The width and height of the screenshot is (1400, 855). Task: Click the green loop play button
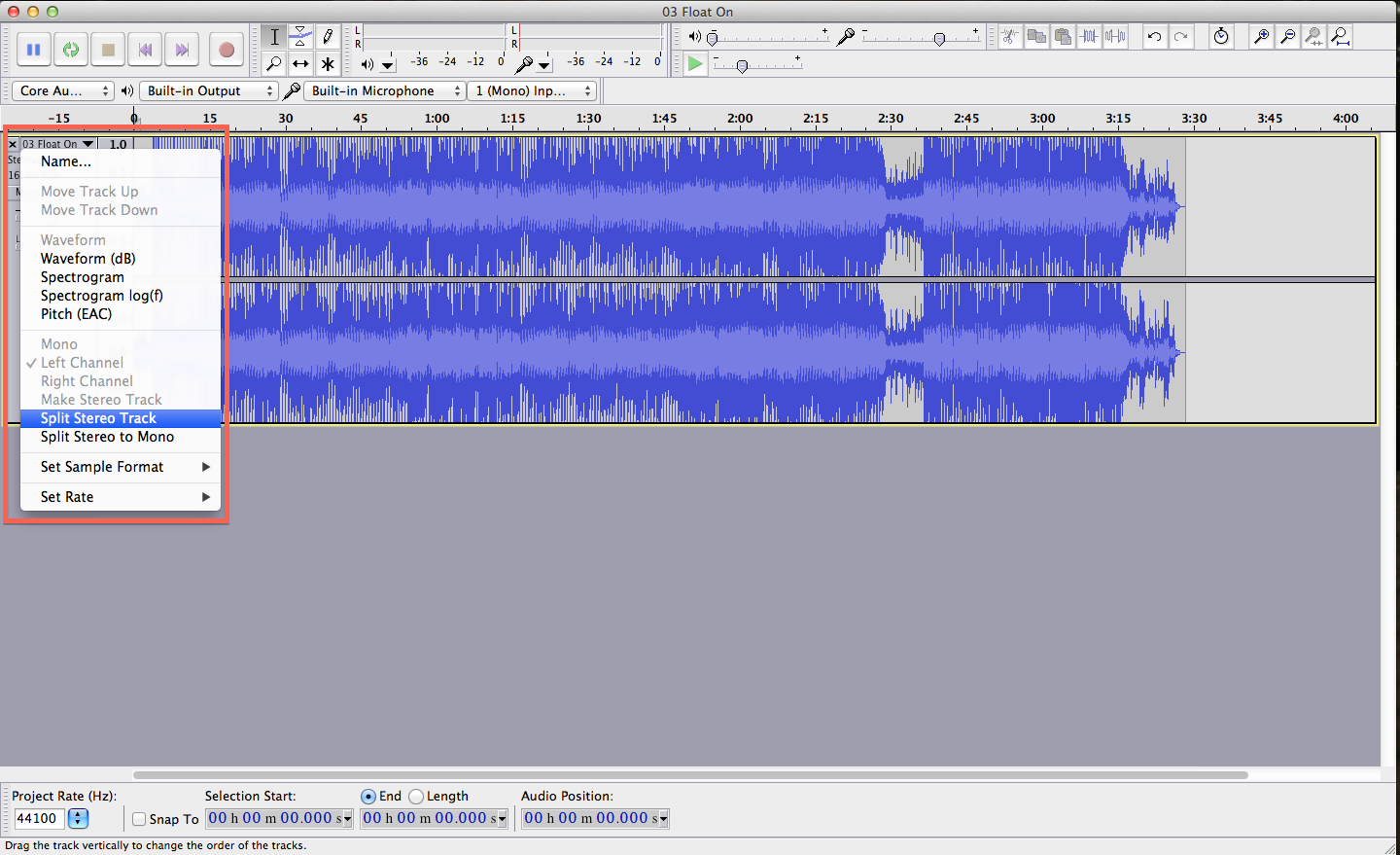coord(71,50)
